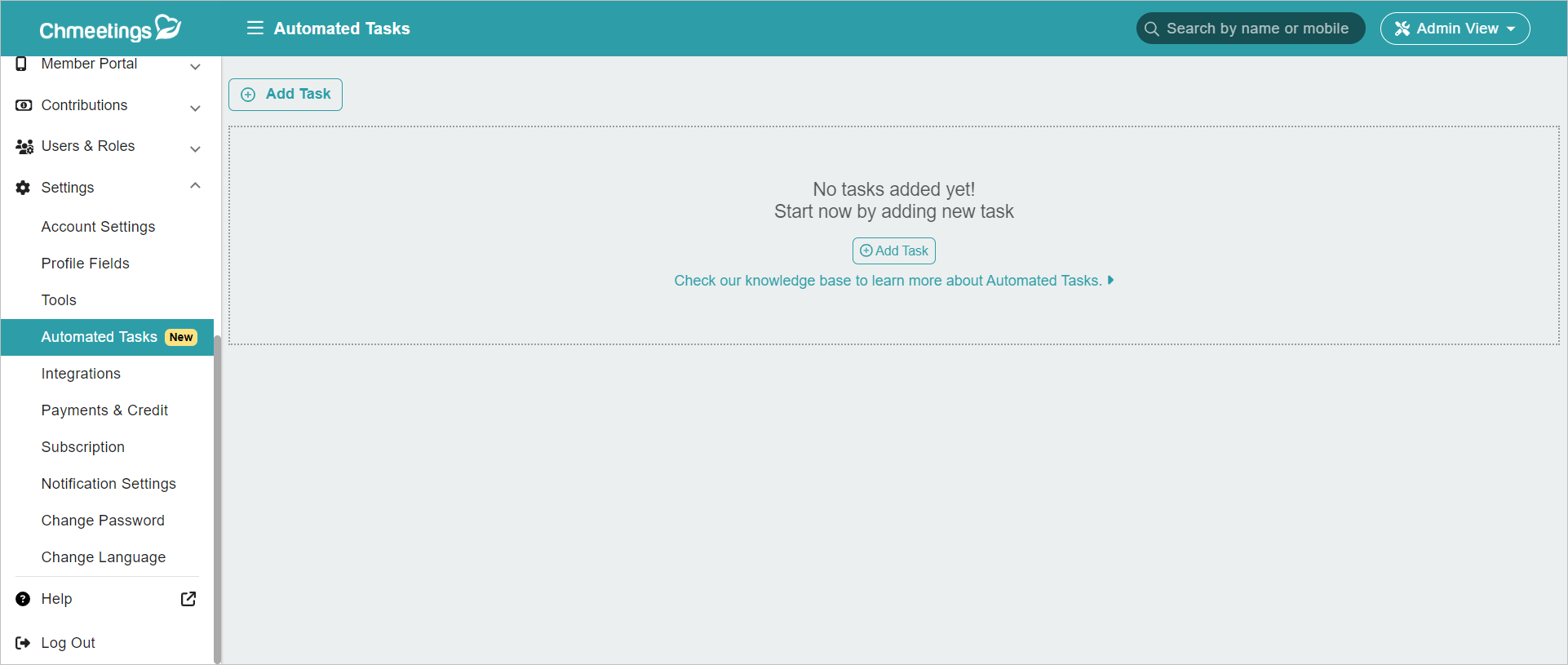Click the top Add Task button

point(286,95)
